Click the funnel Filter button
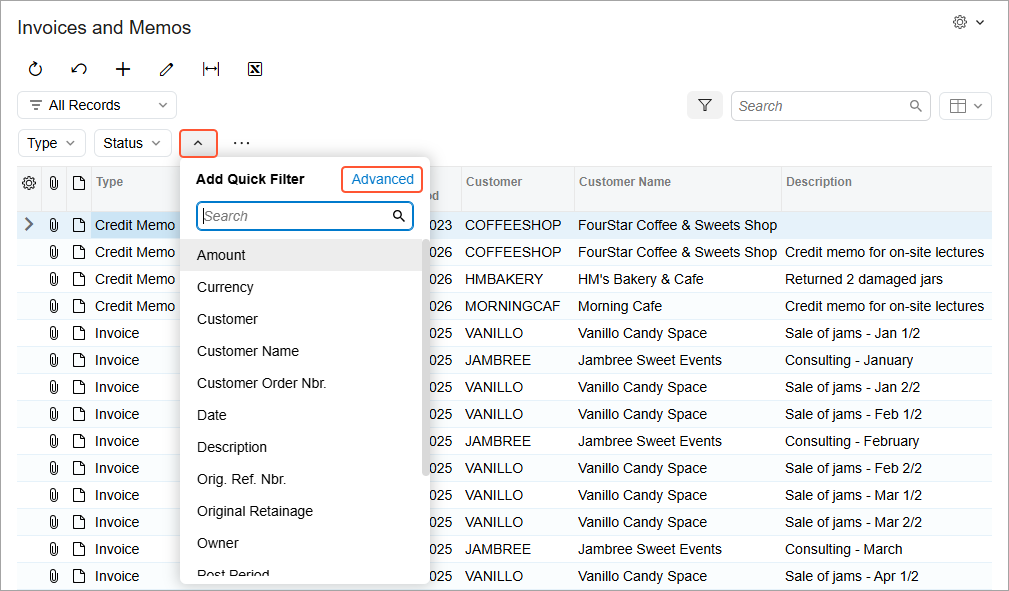 (x=704, y=105)
